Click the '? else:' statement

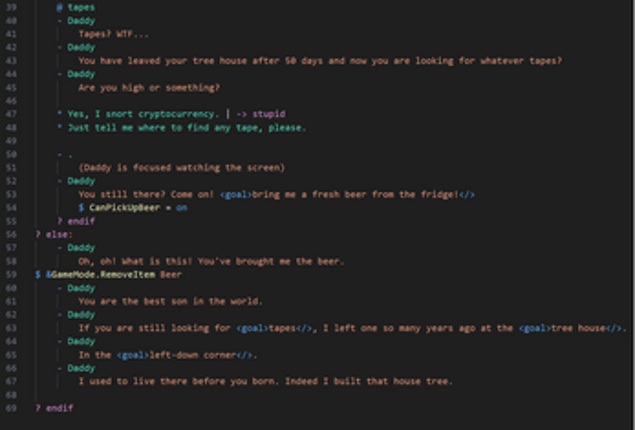pyautogui.click(x=54, y=234)
